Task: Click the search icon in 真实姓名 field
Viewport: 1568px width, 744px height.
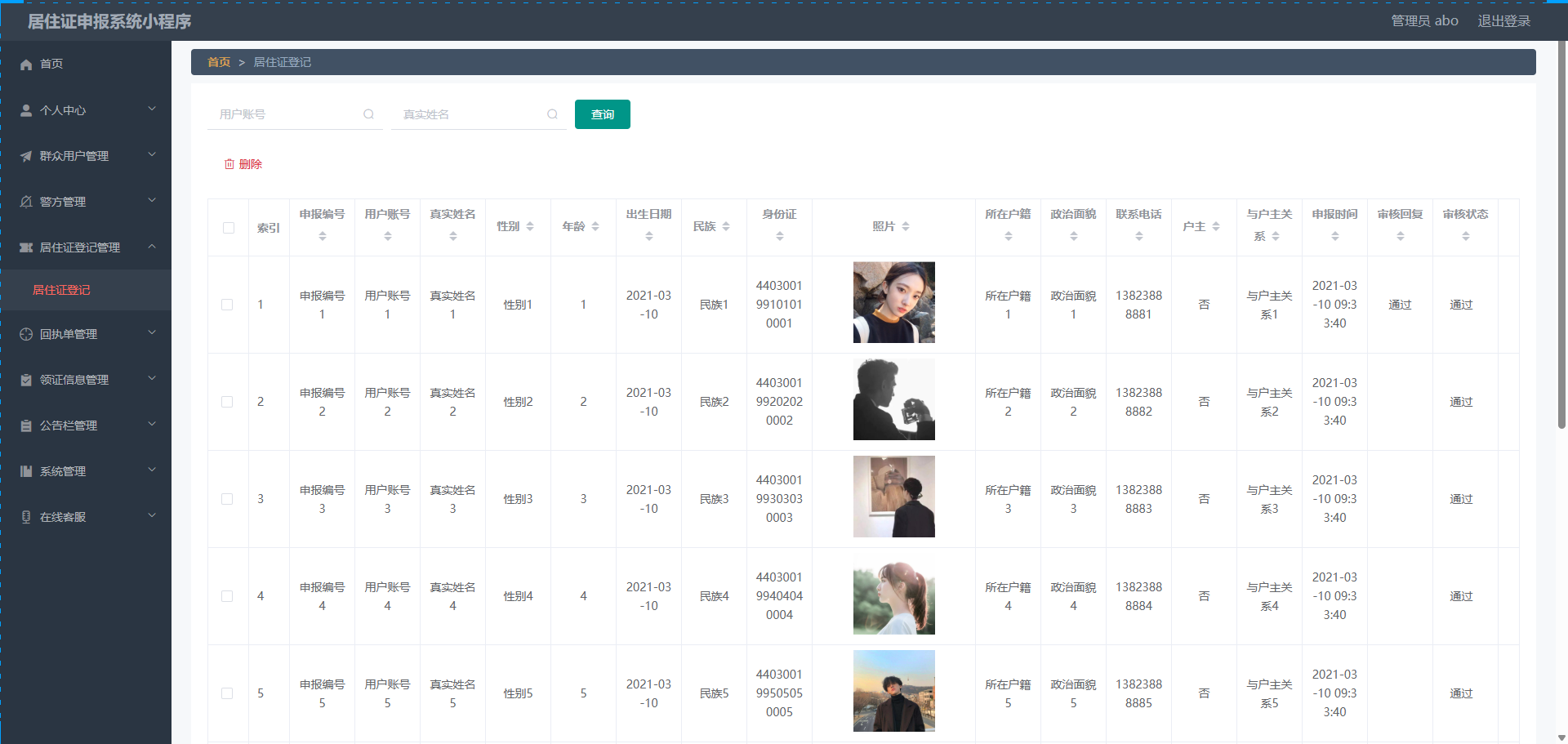Action: [x=553, y=114]
